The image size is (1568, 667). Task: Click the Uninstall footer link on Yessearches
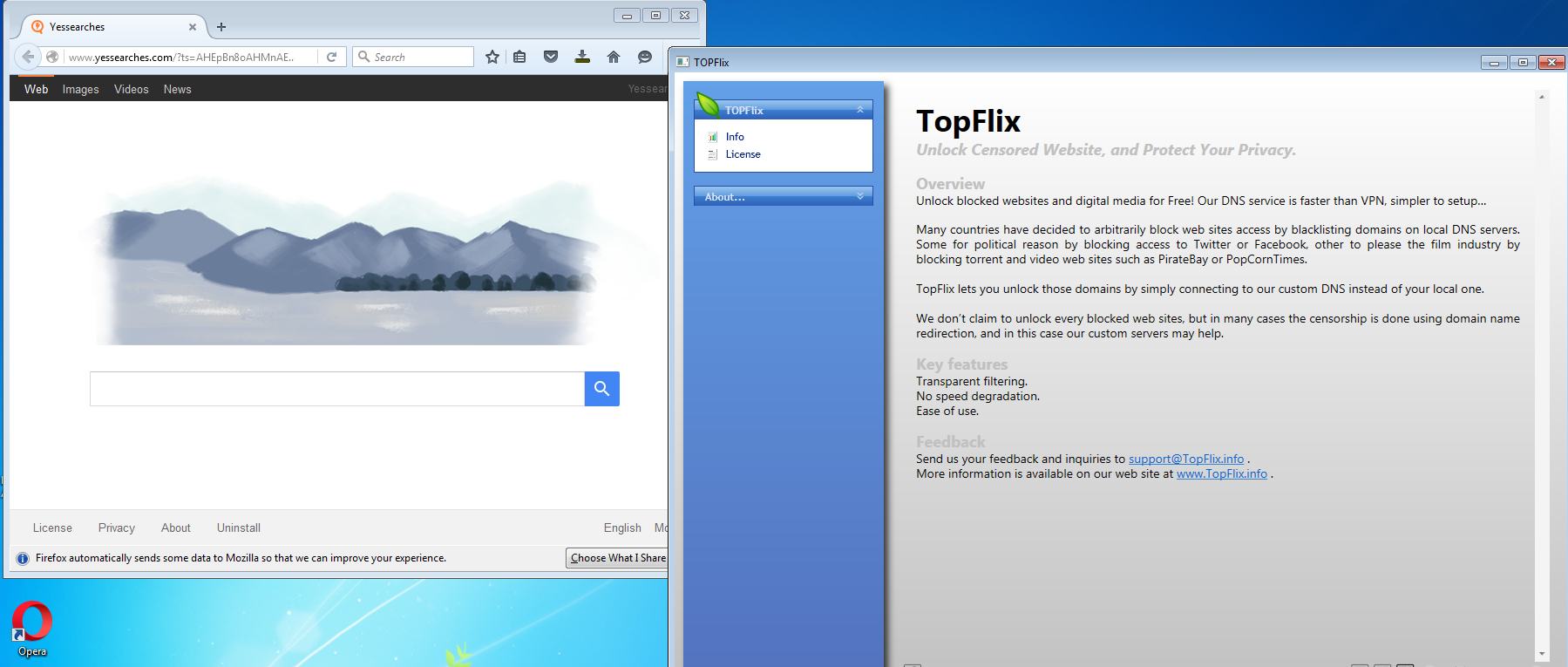pos(239,527)
